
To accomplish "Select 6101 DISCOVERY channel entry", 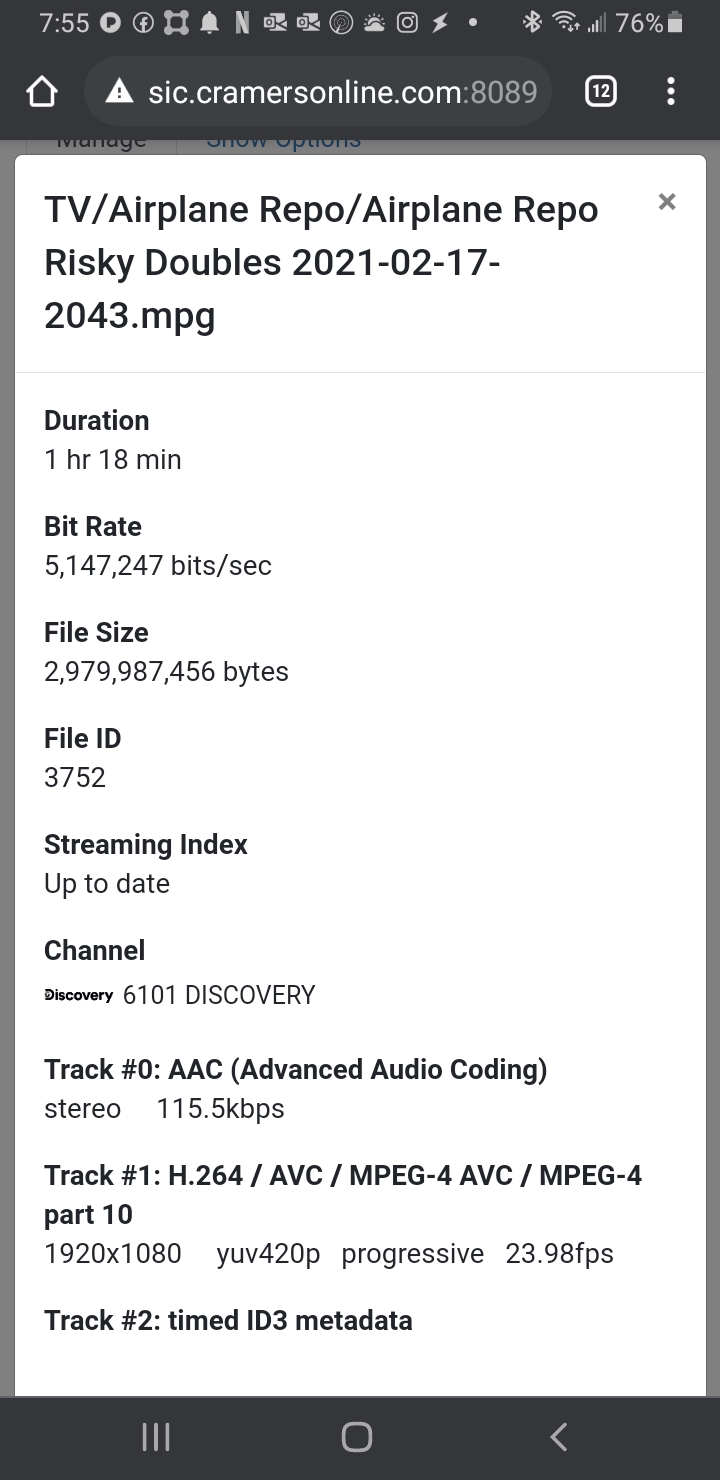I will [217, 994].
